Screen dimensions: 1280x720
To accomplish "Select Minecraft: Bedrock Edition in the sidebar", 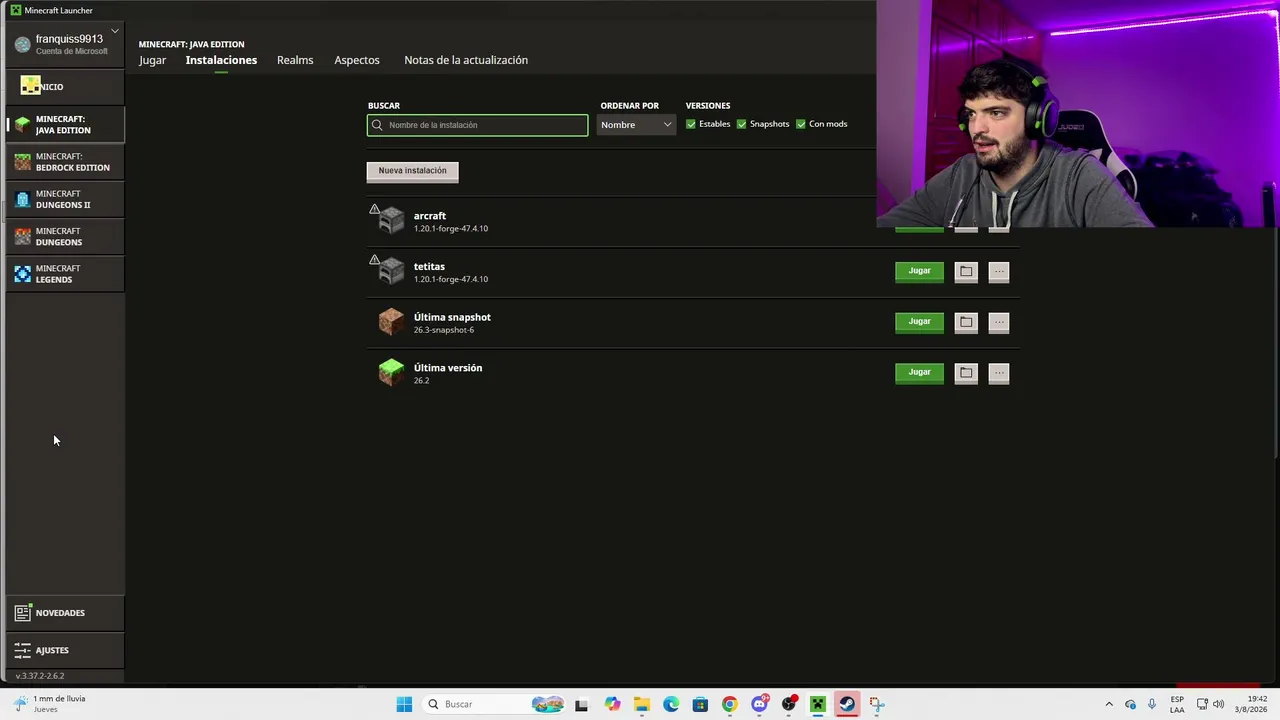I will coord(65,162).
